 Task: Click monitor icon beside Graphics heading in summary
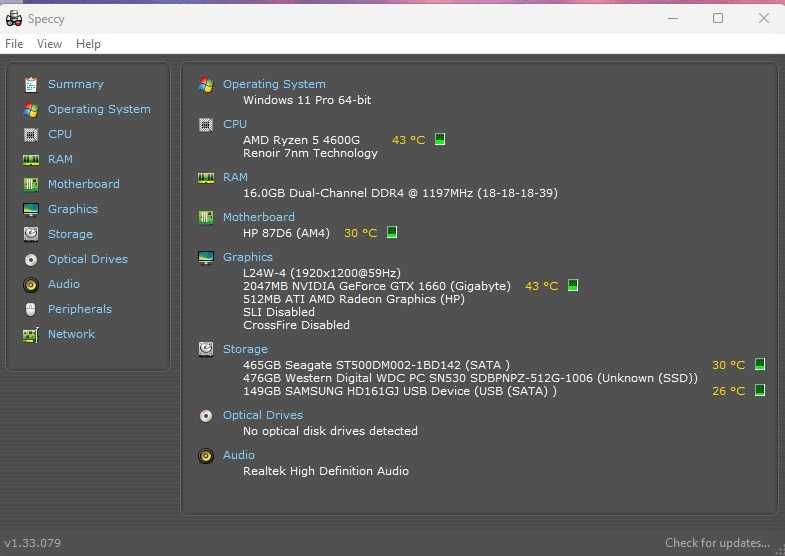point(206,257)
